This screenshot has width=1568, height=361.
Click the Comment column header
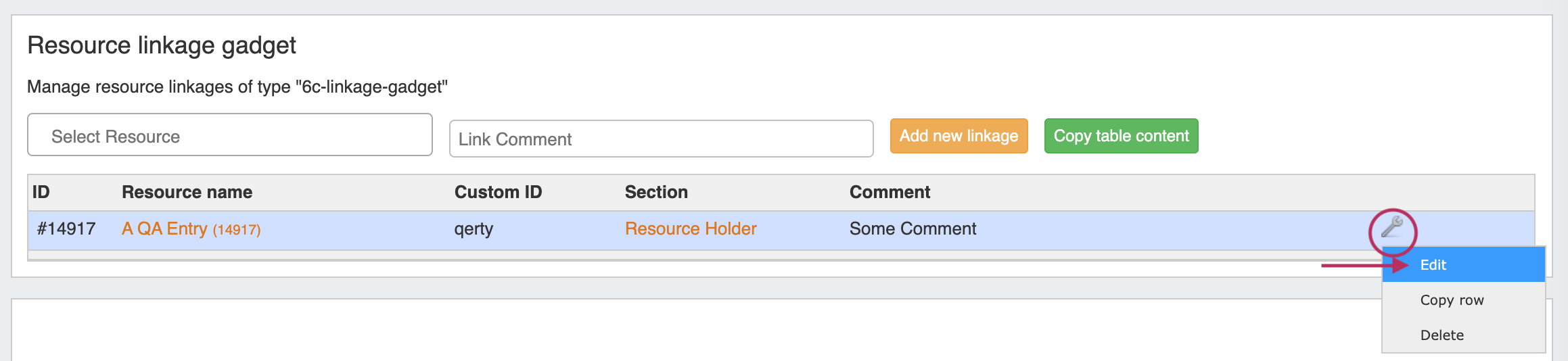tap(890, 193)
